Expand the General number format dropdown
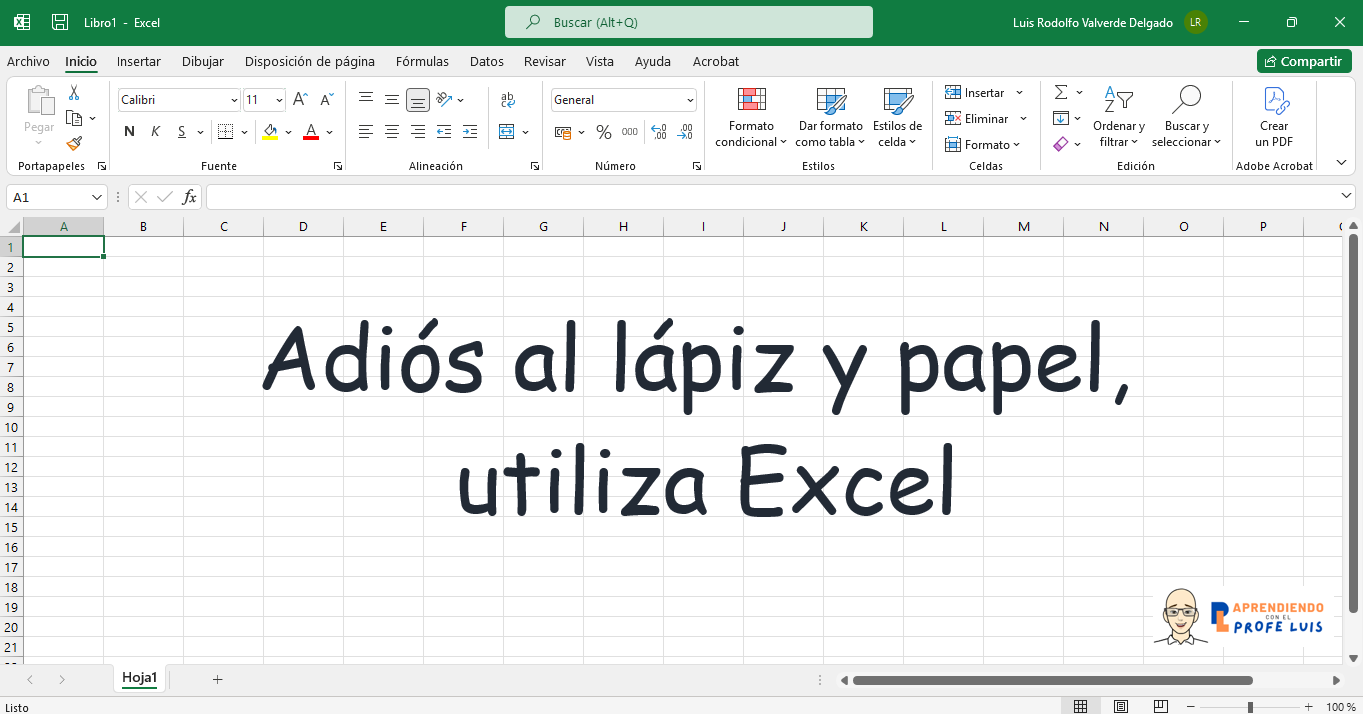Image resolution: width=1363 pixels, height=714 pixels. pos(690,100)
